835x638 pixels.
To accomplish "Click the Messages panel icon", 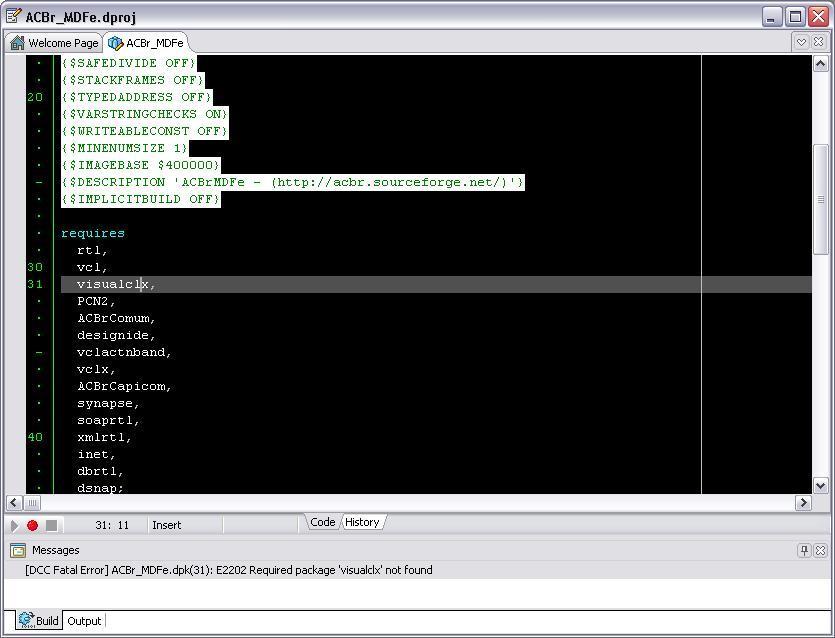I will tap(18, 551).
